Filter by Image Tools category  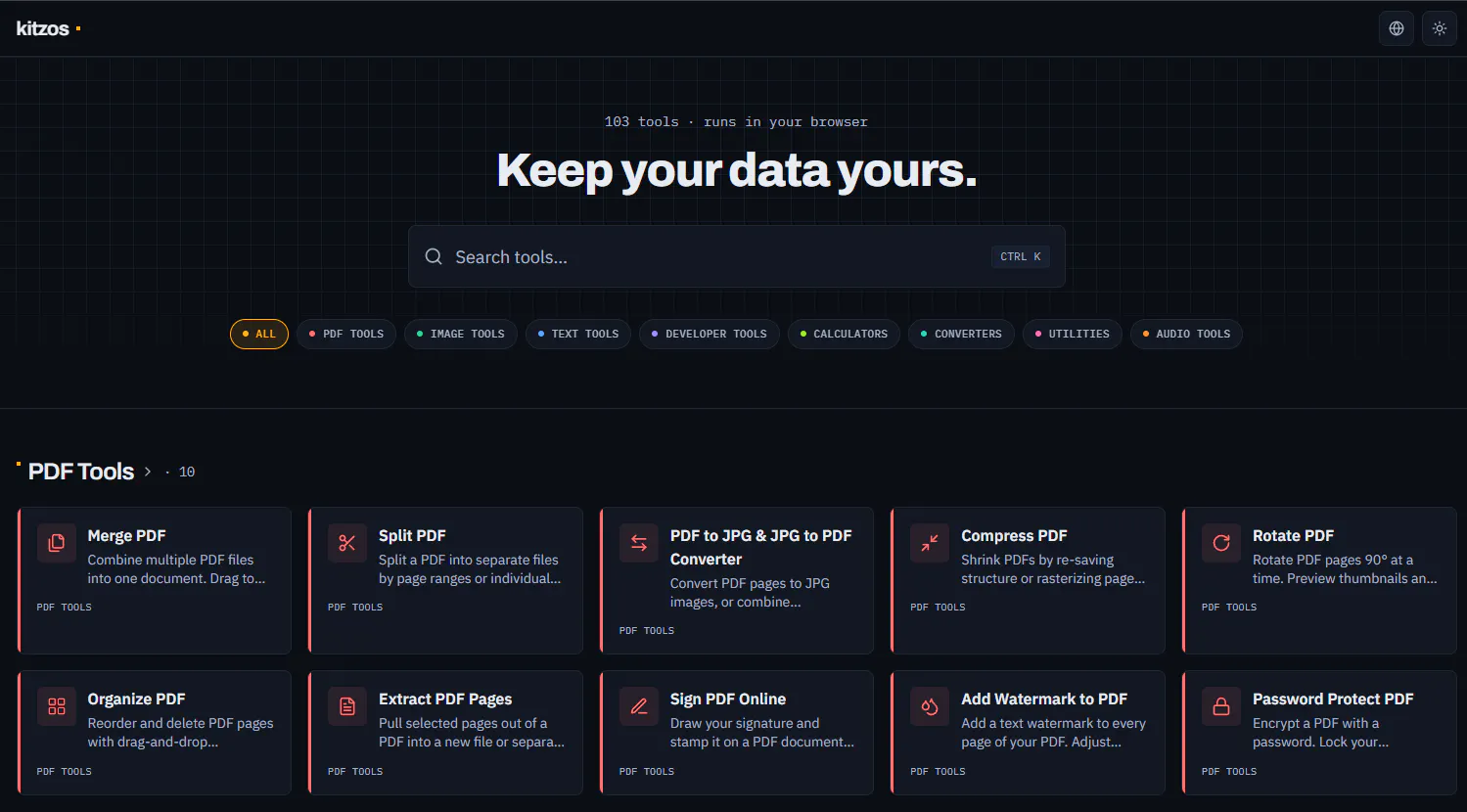[461, 334]
